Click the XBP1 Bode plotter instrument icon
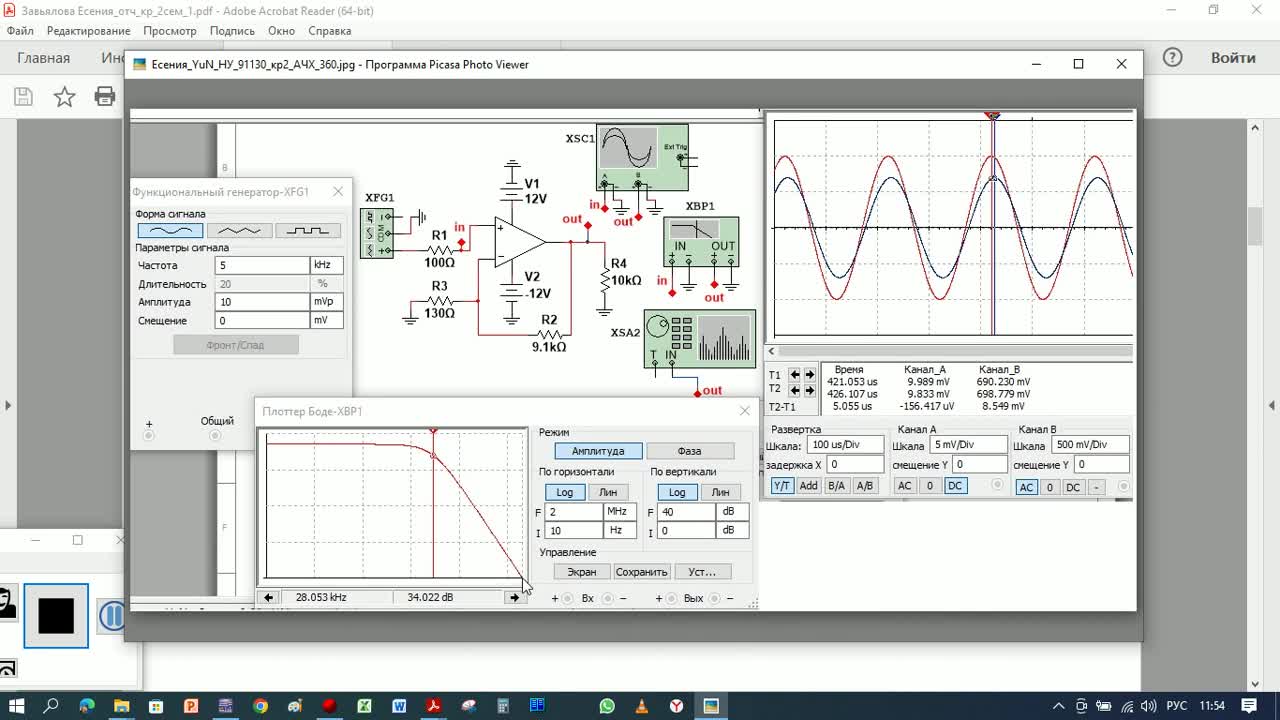The image size is (1280, 720). pos(701,242)
